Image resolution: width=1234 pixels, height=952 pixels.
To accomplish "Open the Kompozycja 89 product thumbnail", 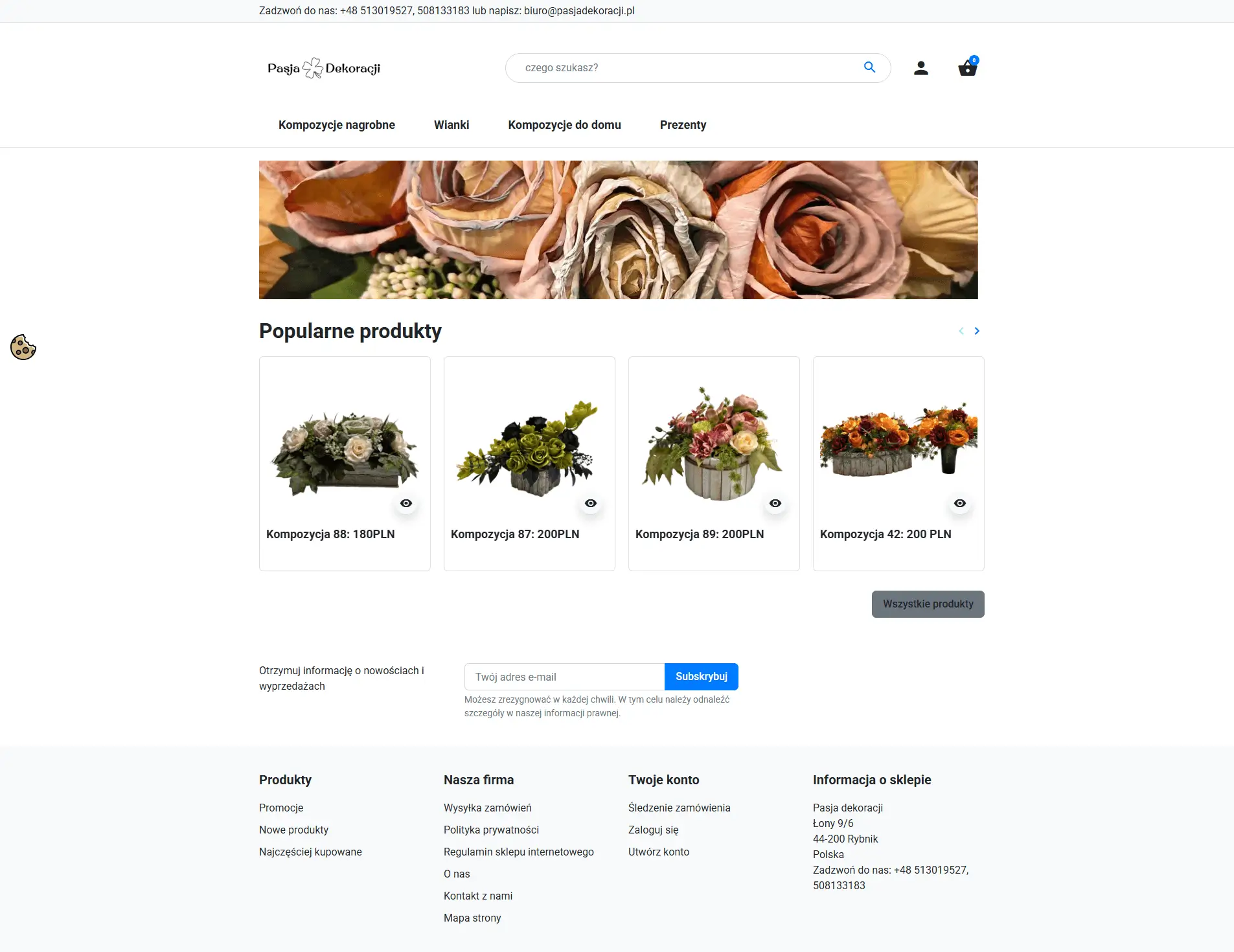I will pos(713,444).
